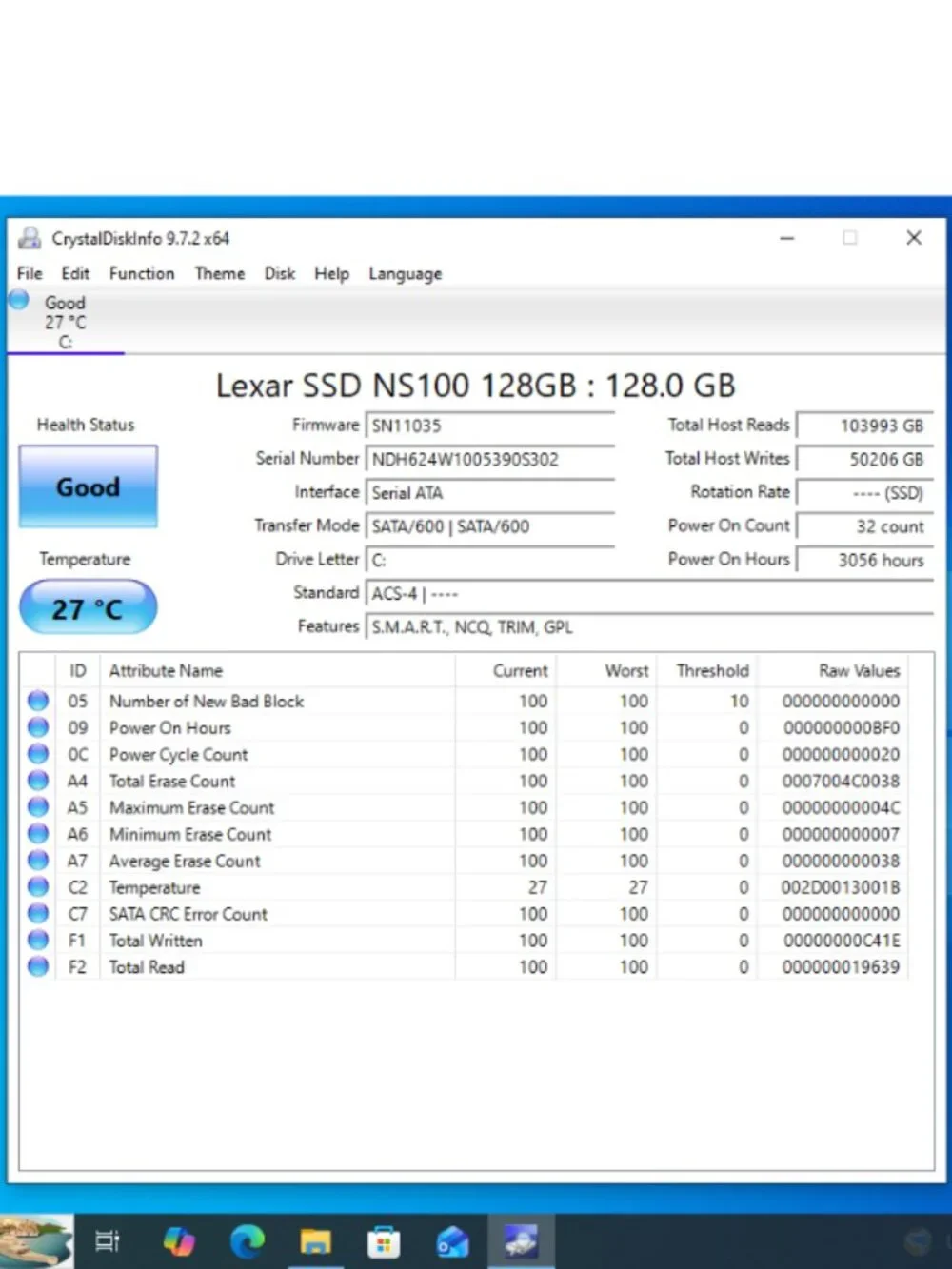Click the Features field S.M.A.R.T., NCQ, TRIM

pyautogui.click(x=649, y=626)
